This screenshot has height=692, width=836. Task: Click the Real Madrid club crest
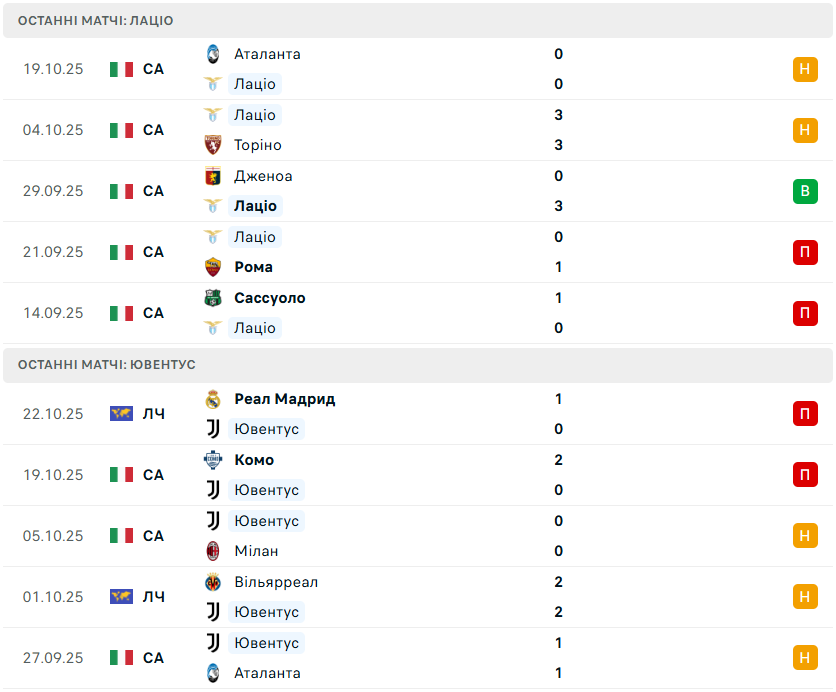(x=213, y=399)
